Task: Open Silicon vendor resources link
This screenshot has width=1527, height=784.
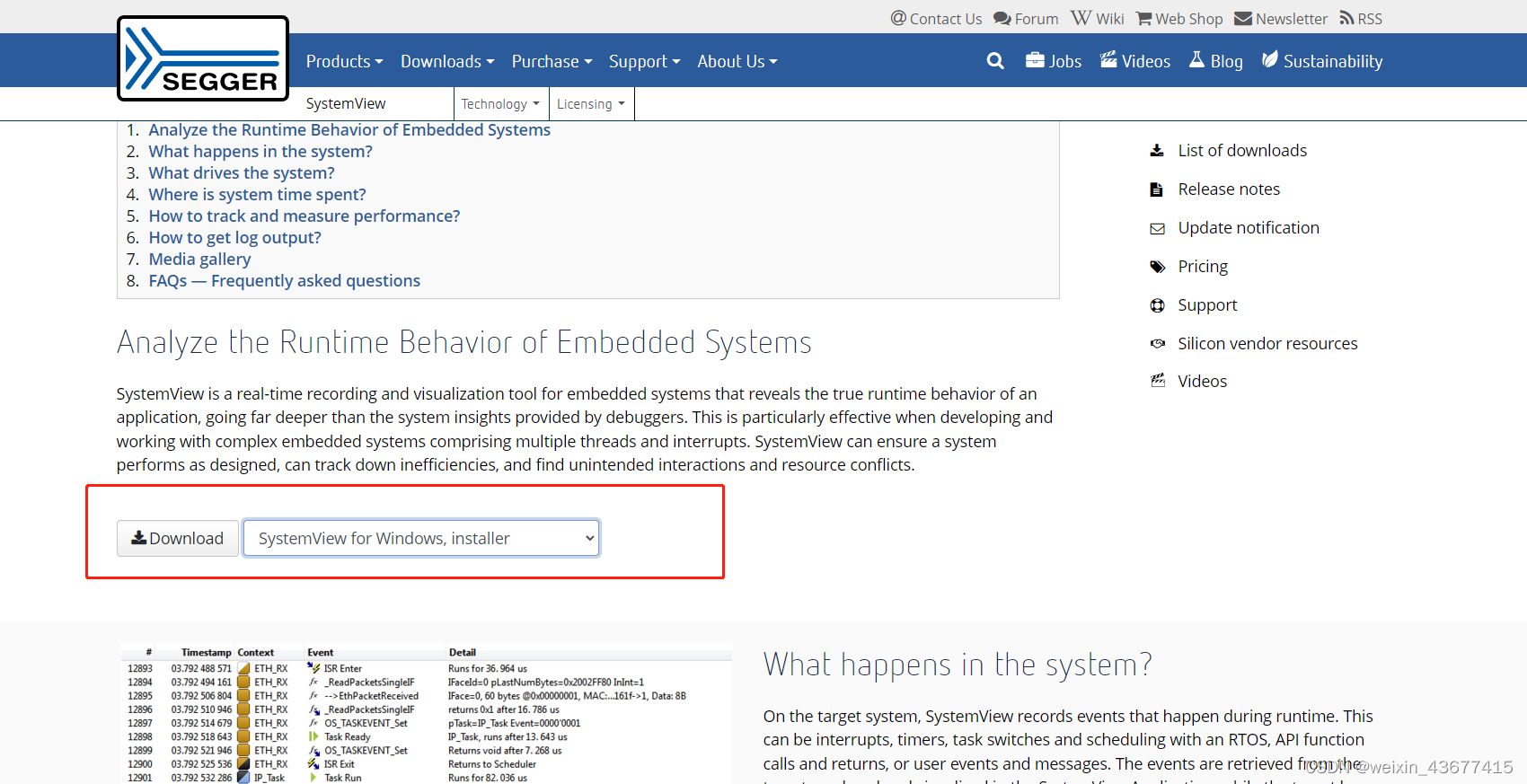Action: [x=1267, y=344]
